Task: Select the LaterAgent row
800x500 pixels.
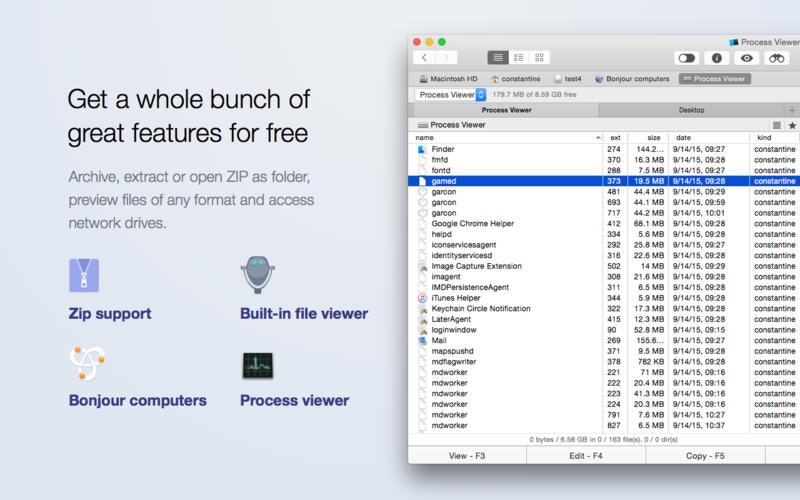Action: (604, 319)
